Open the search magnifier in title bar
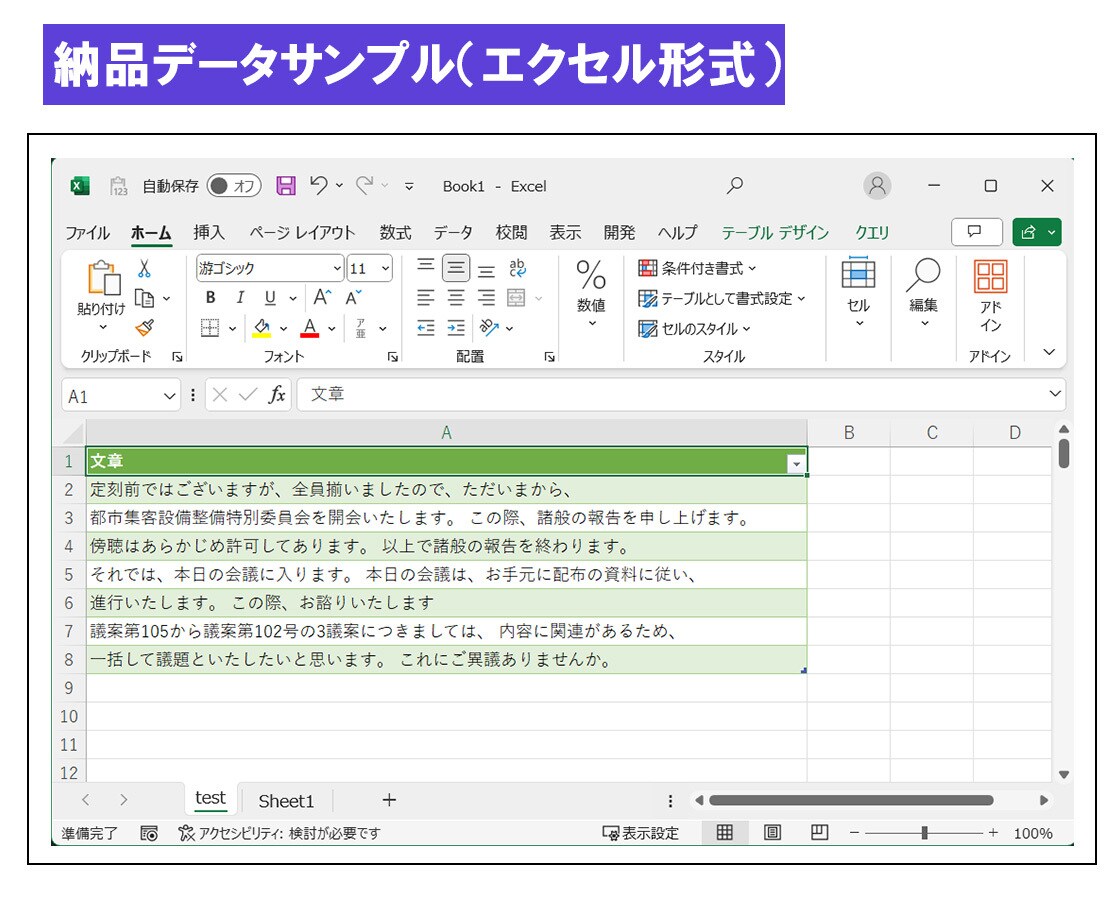 coord(734,186)
